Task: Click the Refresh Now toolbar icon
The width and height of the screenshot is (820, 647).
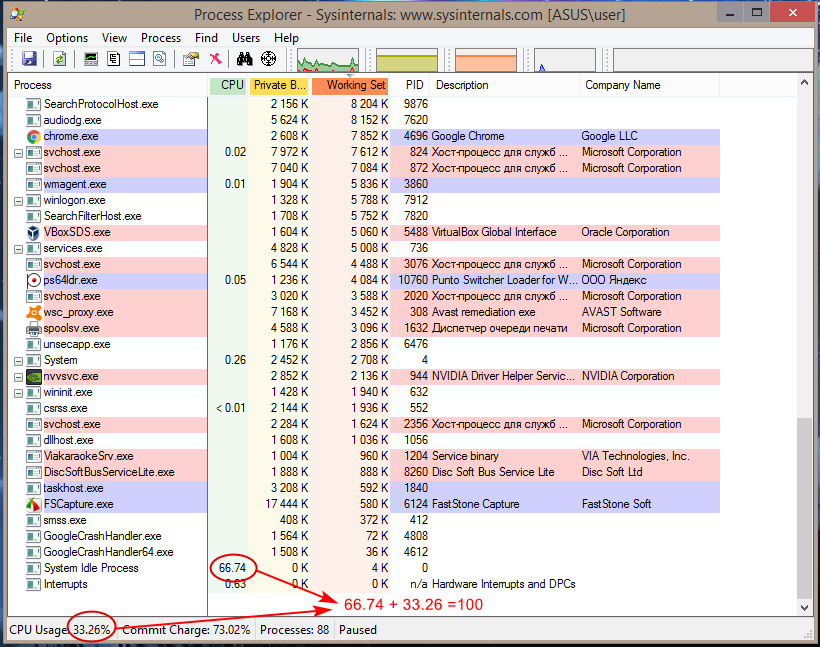Action: point(59,60)
